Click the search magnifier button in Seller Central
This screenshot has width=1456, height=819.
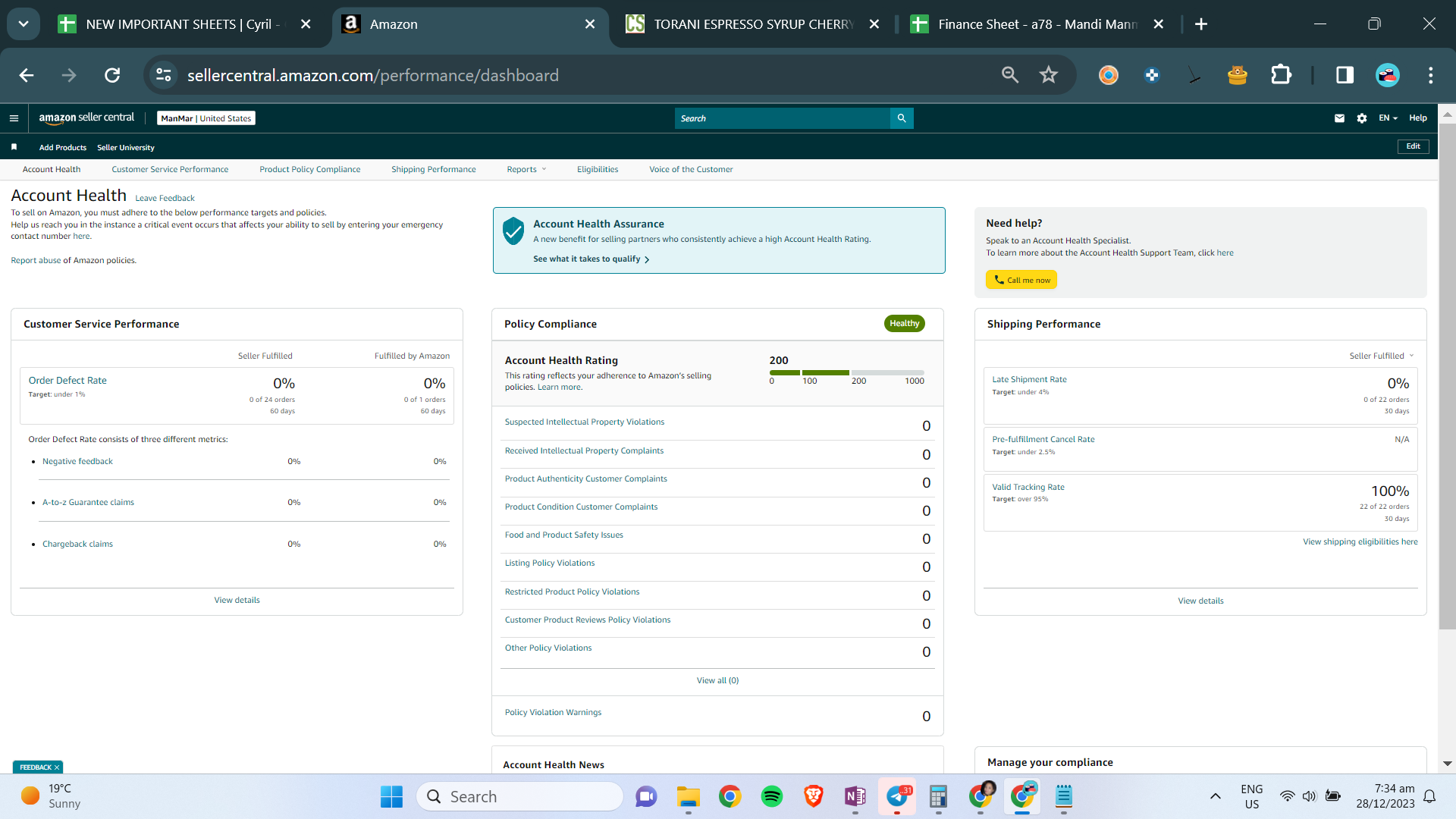(902, 118)
